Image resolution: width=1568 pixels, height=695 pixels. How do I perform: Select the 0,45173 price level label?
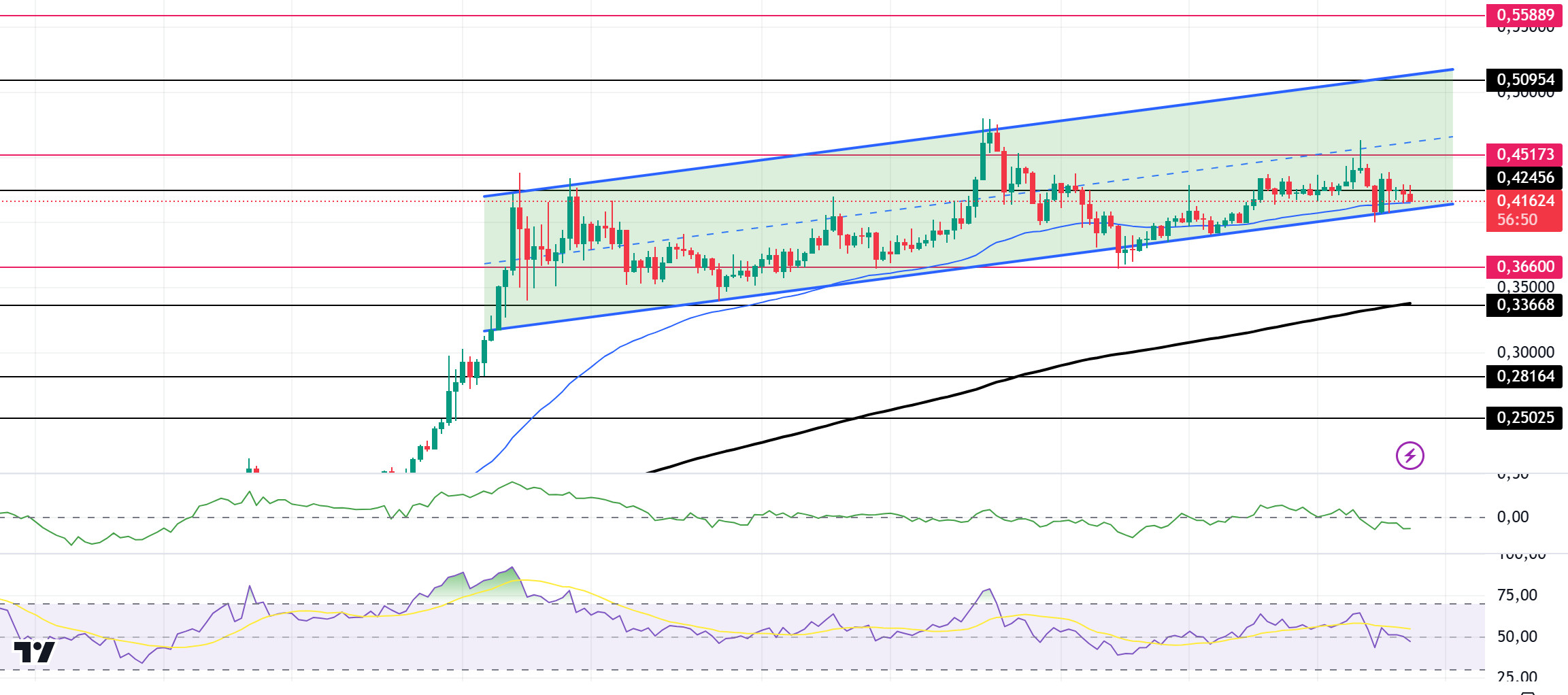(x=1524, y=154)
